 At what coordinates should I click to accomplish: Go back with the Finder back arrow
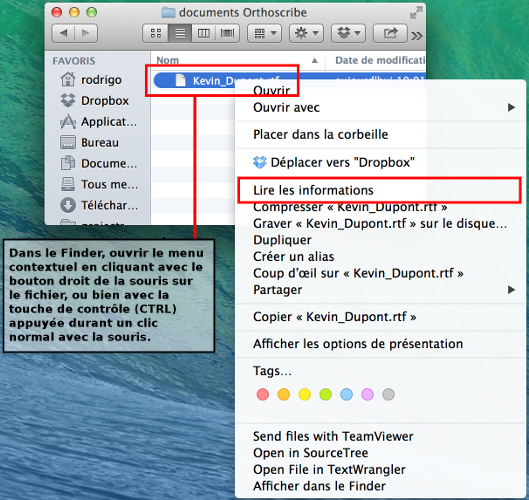(63, 33)
